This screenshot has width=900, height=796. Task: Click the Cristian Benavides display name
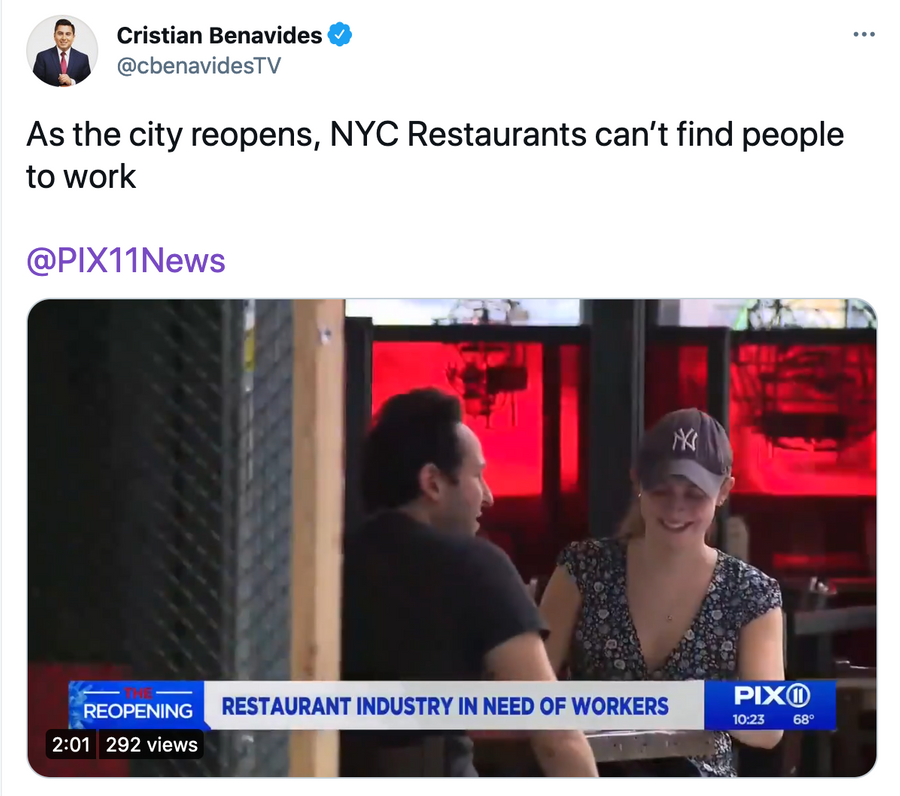pos(219,35)
